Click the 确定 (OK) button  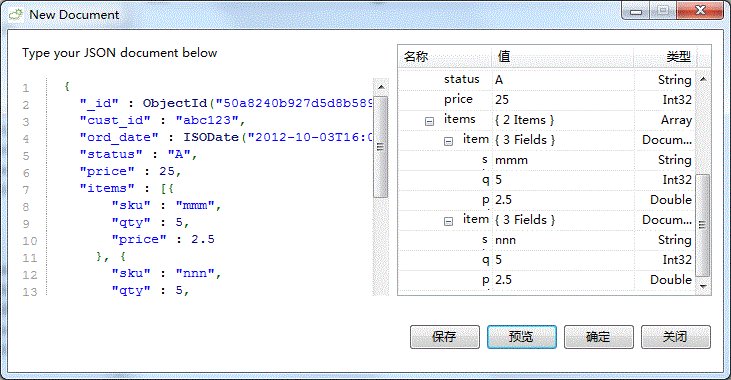(599, 337)
